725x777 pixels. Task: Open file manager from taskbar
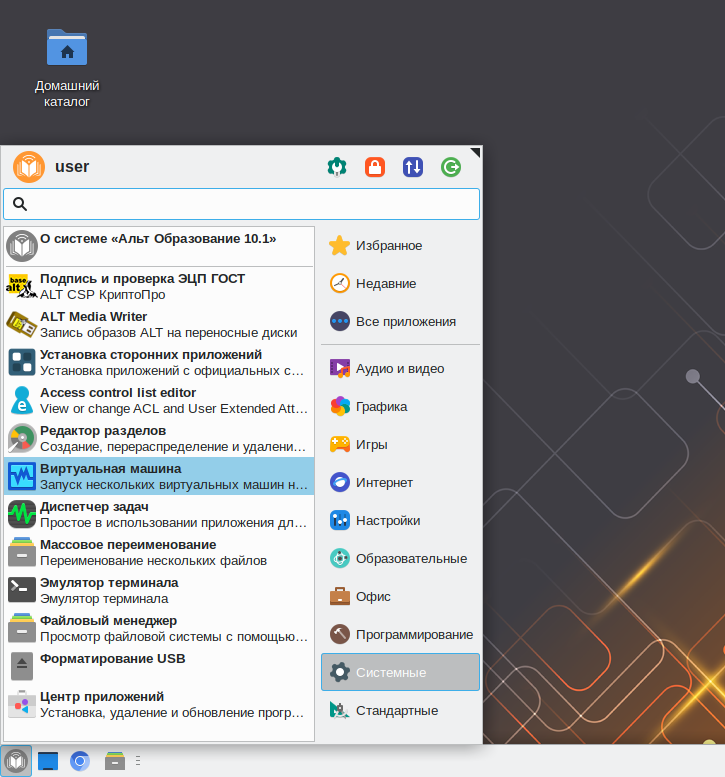tap(115, 761)
